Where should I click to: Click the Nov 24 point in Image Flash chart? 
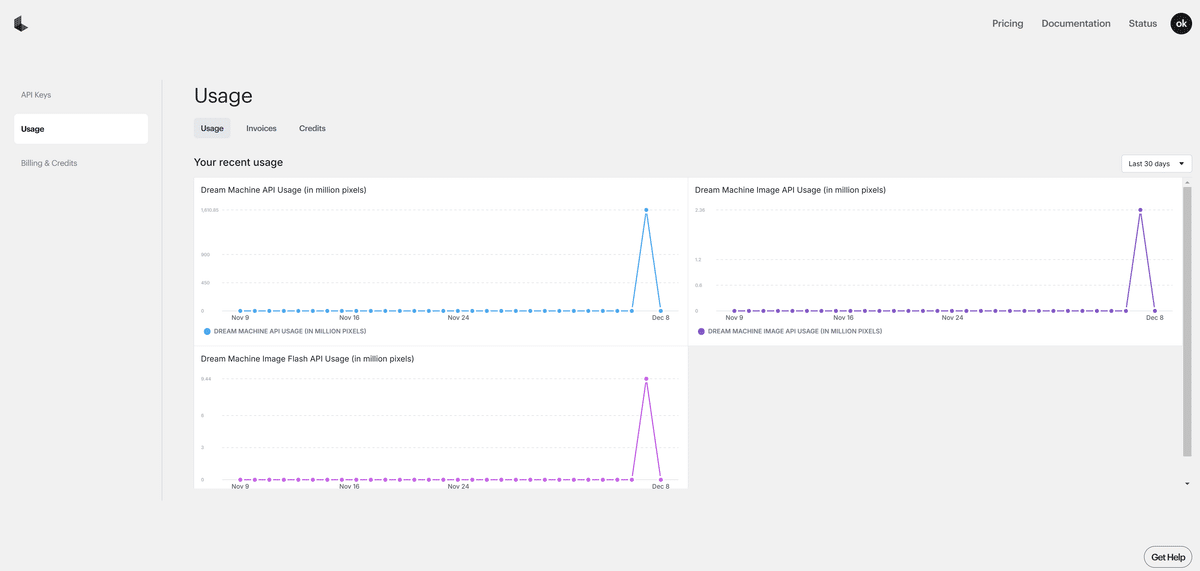[458, 480]
